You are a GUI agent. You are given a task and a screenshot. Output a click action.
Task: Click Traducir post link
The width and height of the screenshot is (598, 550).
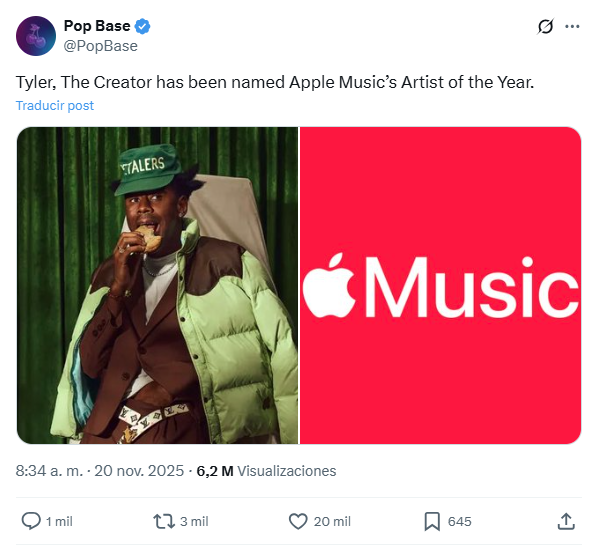click(55, 106)
